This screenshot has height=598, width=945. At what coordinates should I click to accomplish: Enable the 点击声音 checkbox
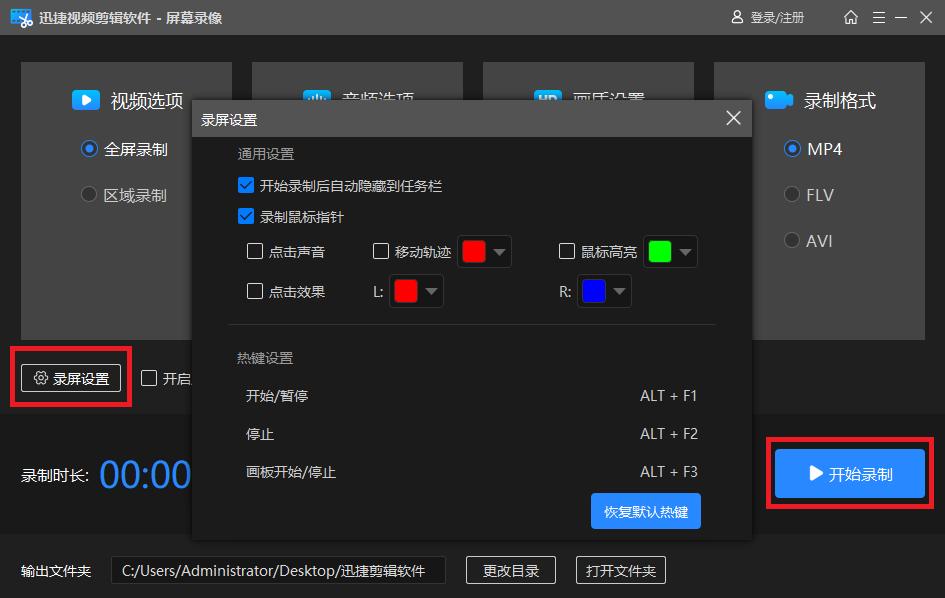tap(255, 251)
